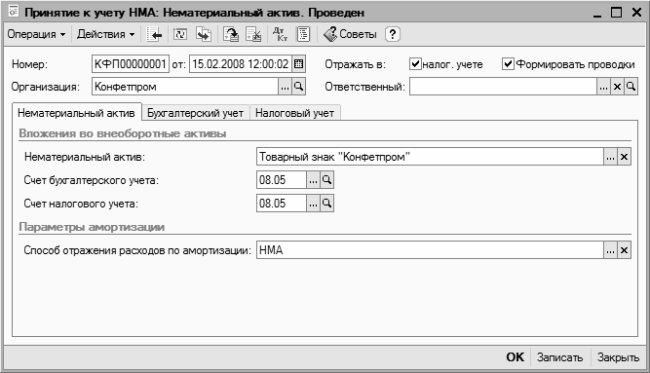The width and height of the screenshot is (650, 373).
Task: Click the OK button
Action: 515,357
